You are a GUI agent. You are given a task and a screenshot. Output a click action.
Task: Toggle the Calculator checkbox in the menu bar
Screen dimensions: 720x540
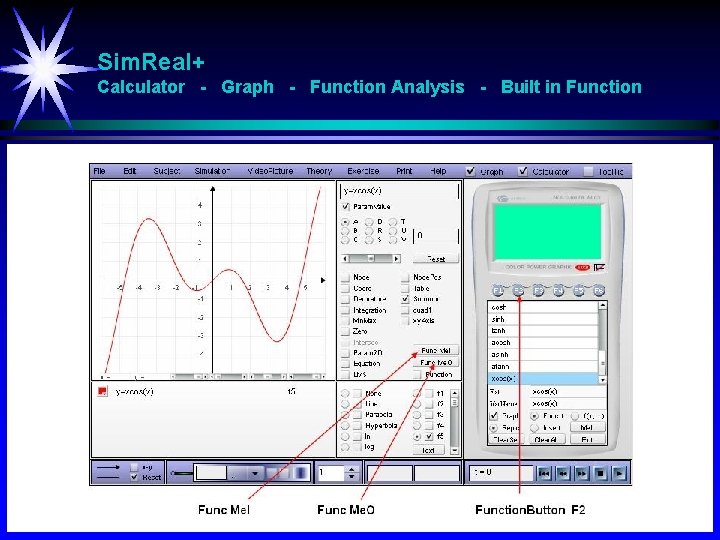523,171
